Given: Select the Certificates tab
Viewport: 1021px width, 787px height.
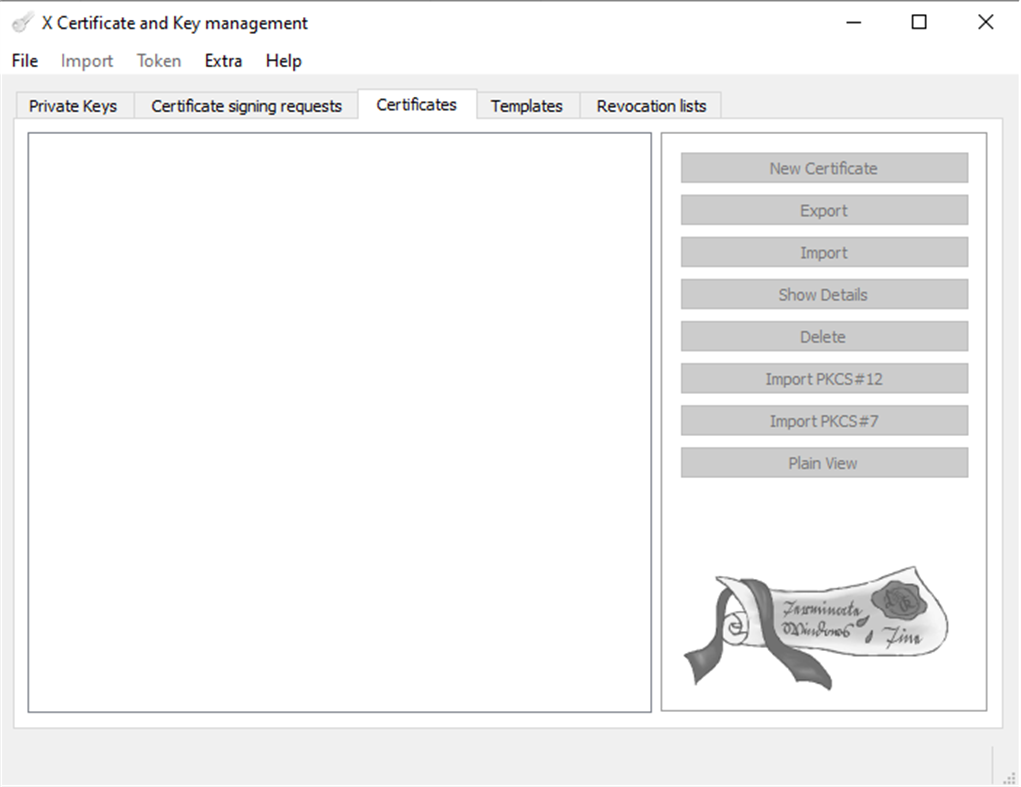Looking at the screenshot, I should click(416, 103).
